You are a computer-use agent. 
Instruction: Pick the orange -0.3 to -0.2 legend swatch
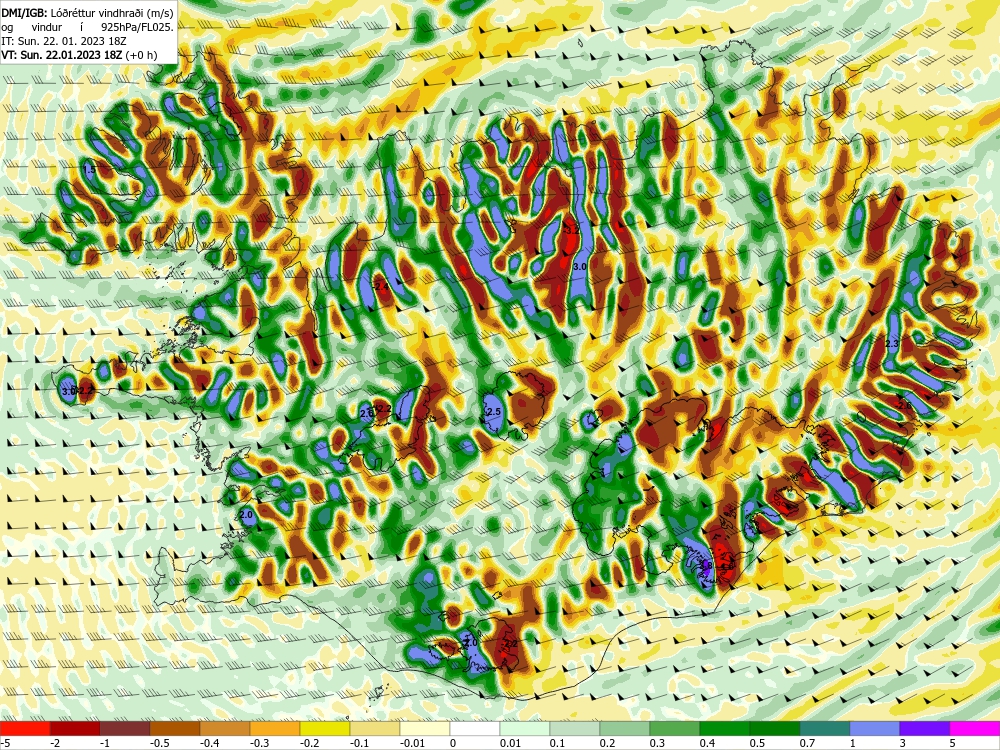[275, 728]
